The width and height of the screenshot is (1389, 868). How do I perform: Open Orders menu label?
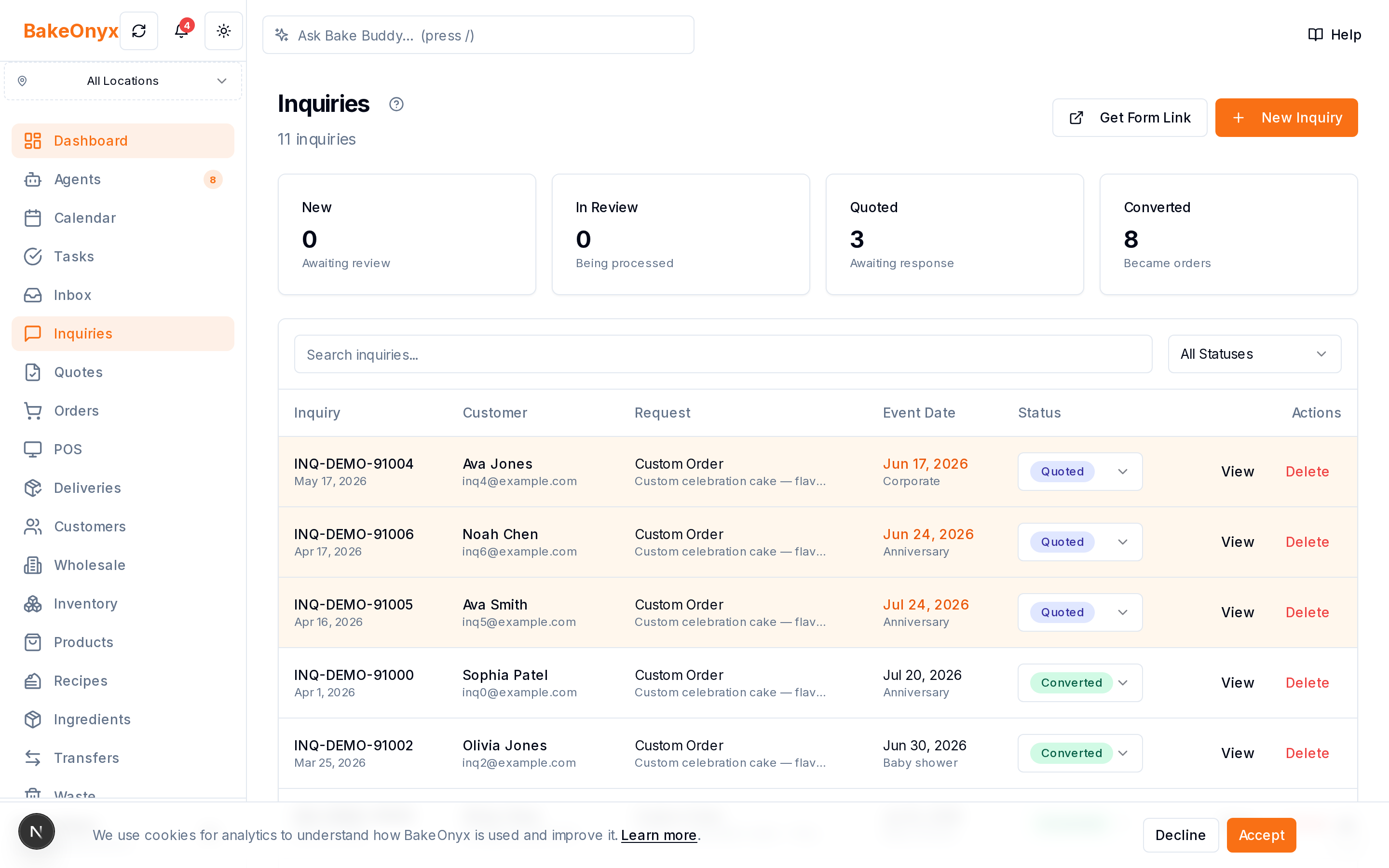[76, 410]
